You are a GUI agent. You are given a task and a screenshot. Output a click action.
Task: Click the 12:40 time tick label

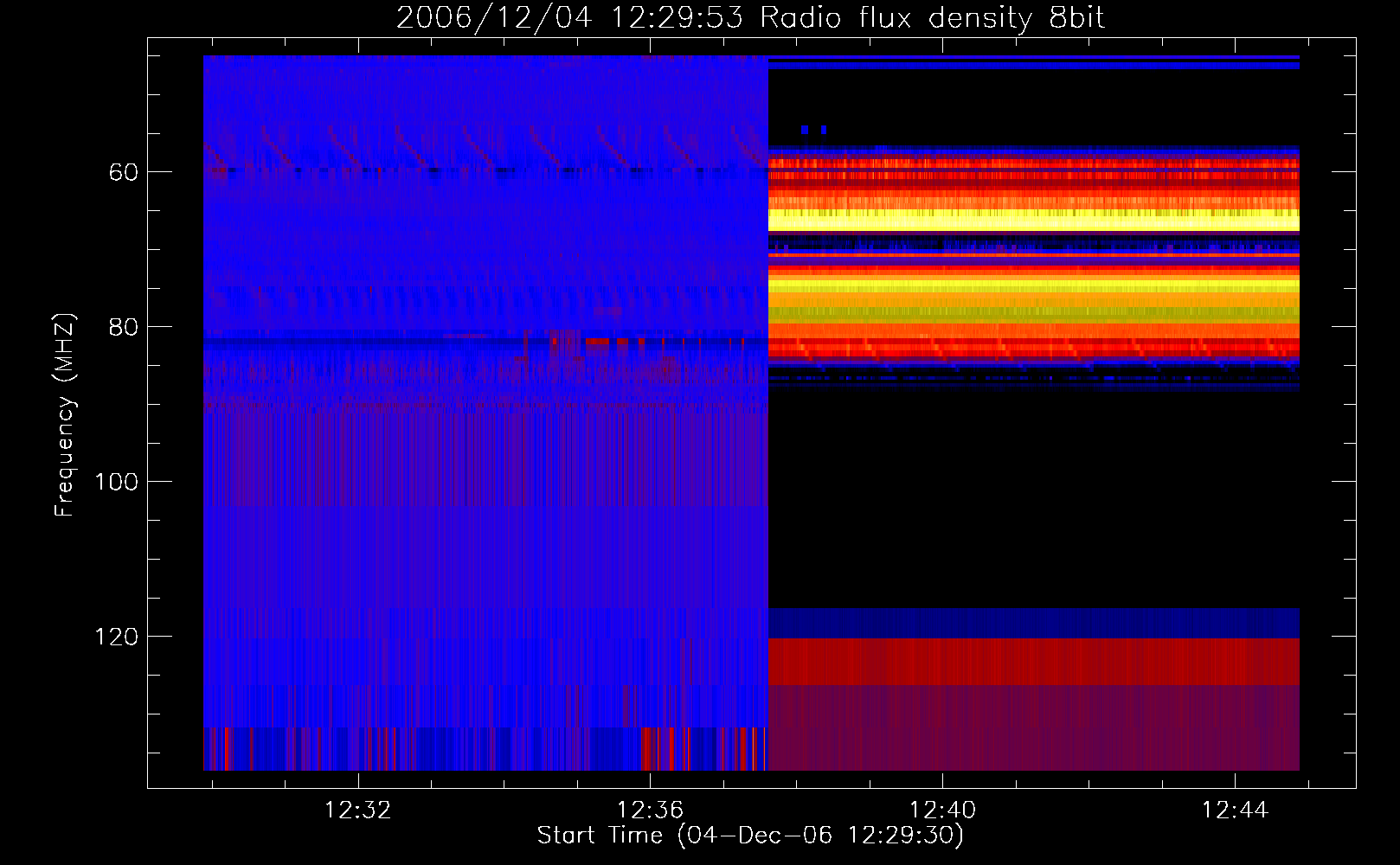click(942, 810)
